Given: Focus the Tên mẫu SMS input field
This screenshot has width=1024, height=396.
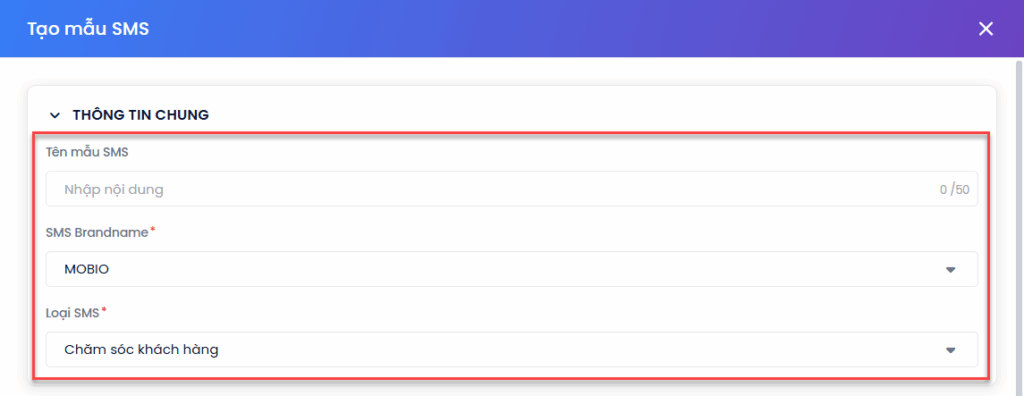Looking at the screenshot, I should (x=511, y=190).
